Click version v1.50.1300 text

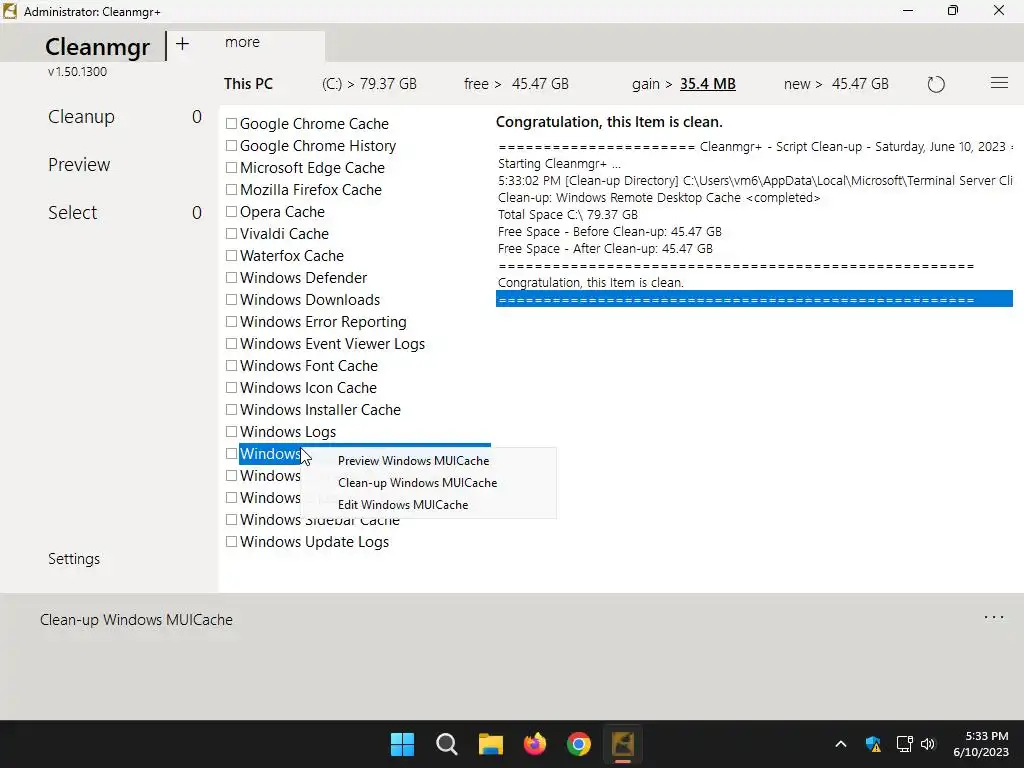(77, 72)
